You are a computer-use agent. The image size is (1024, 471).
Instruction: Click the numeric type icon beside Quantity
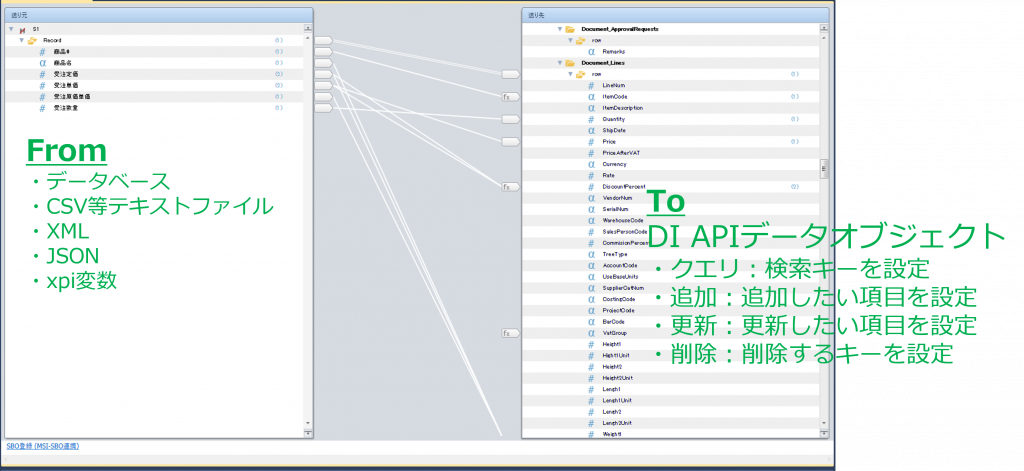tap(592, 119)
